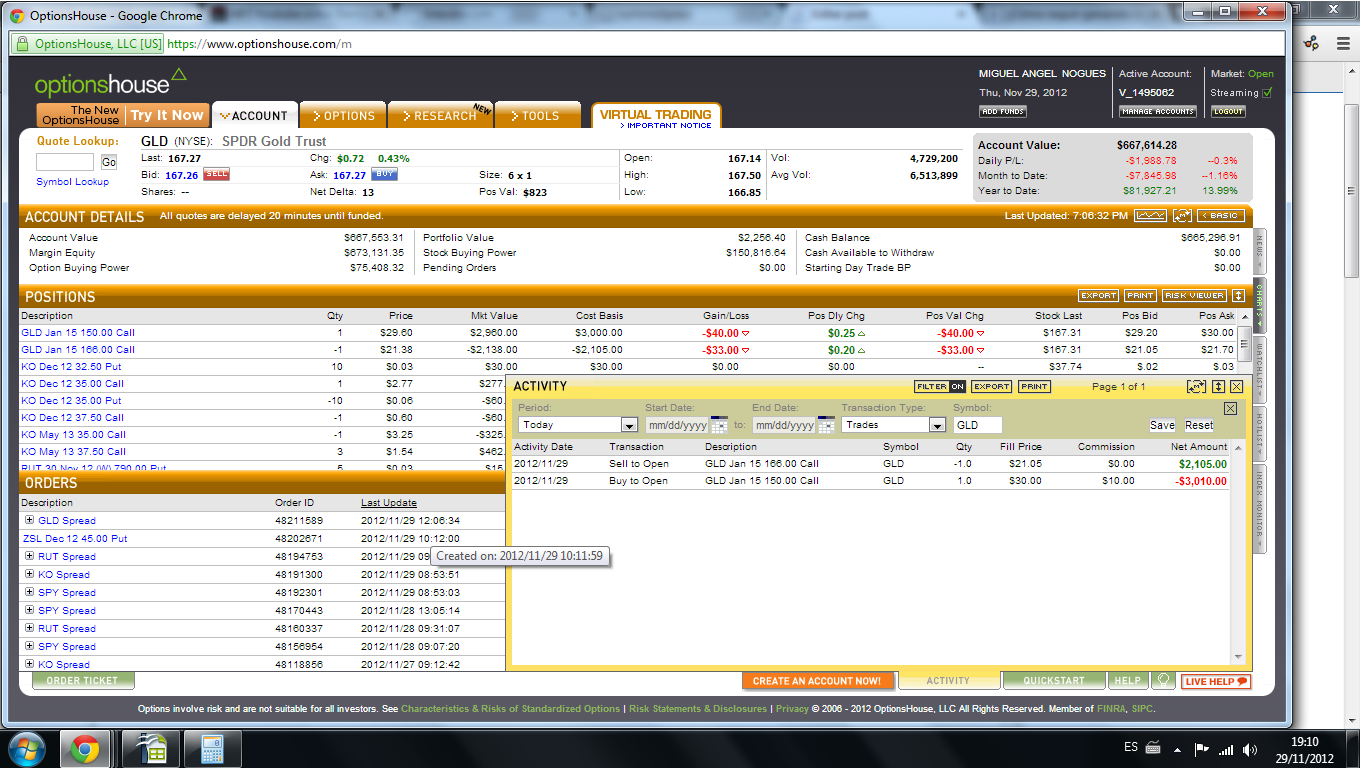
Task: Open the Start Date calendar picker
Action: (x=718, y=425)
